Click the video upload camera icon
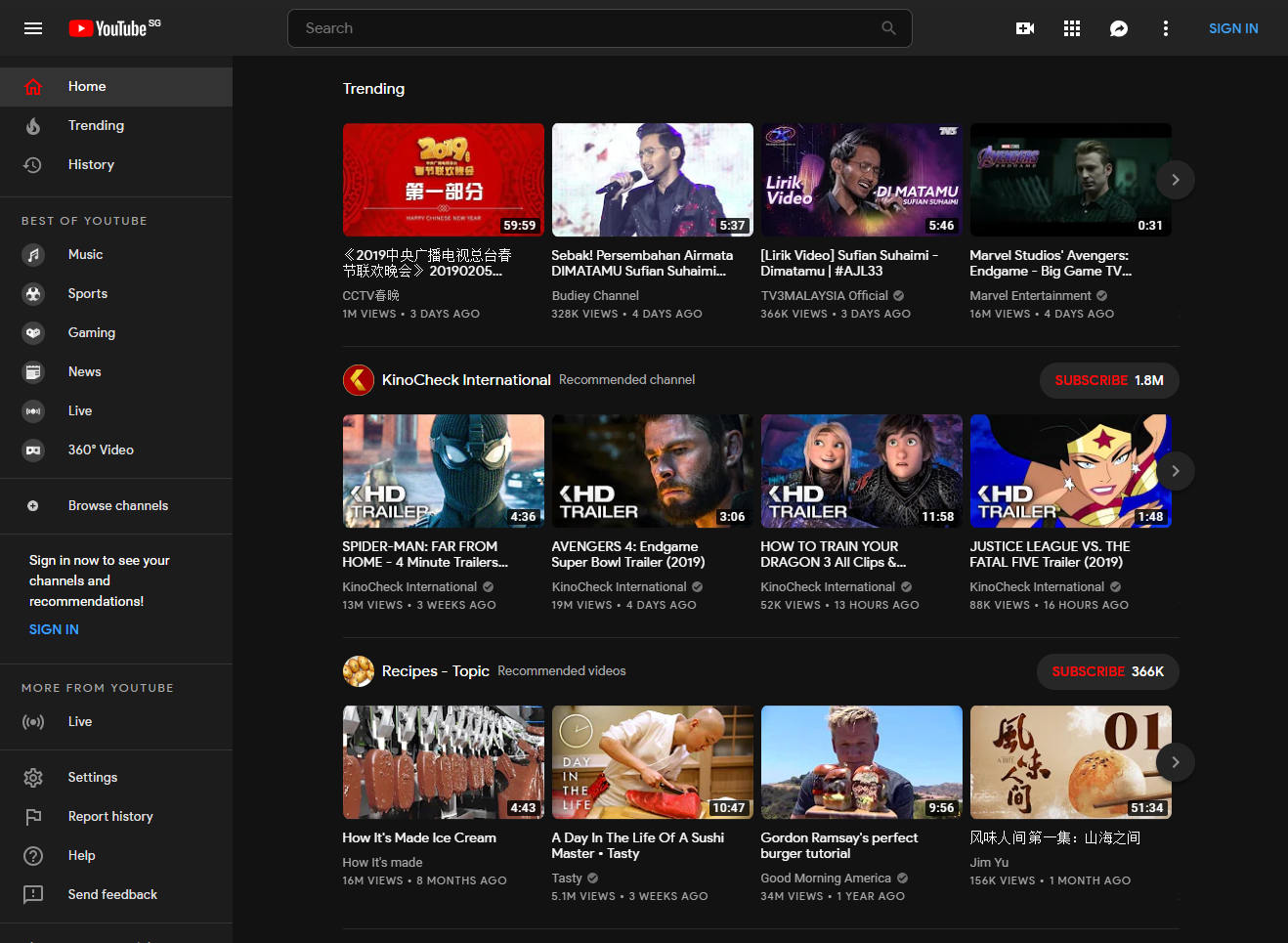 (1025, 28)
